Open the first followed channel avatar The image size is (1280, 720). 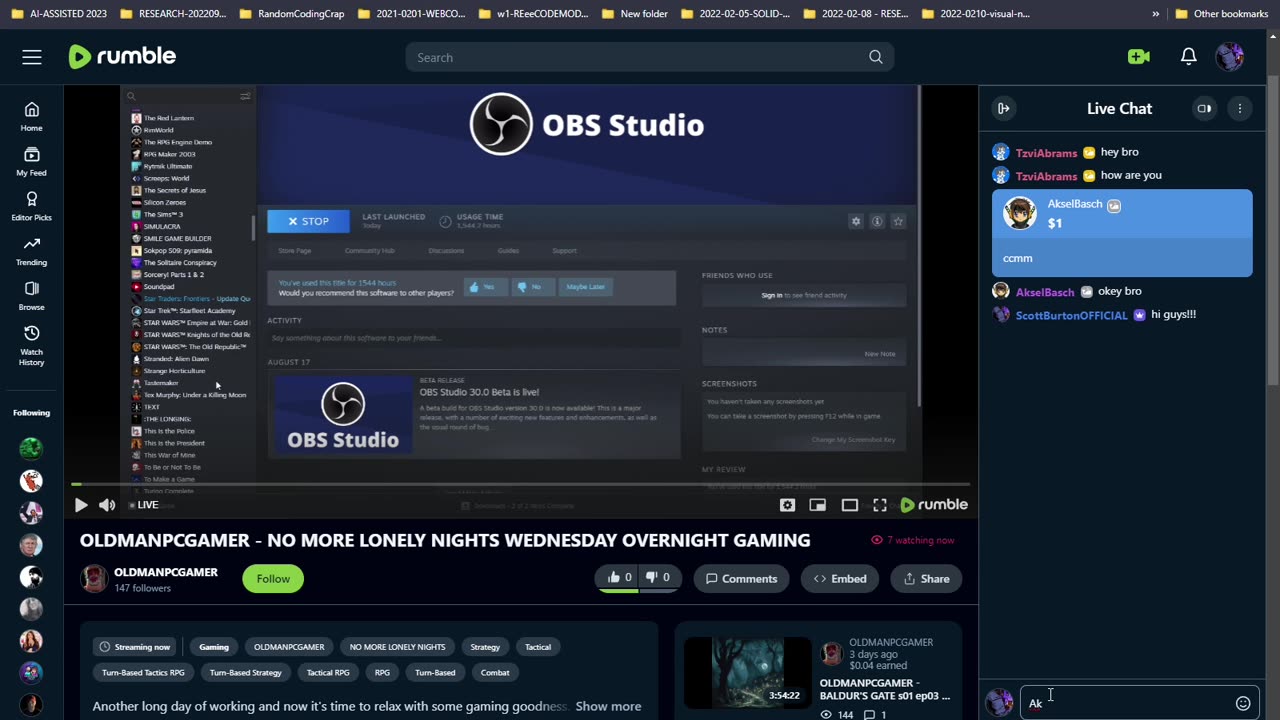pyautogui.click(x=32, y=448)
